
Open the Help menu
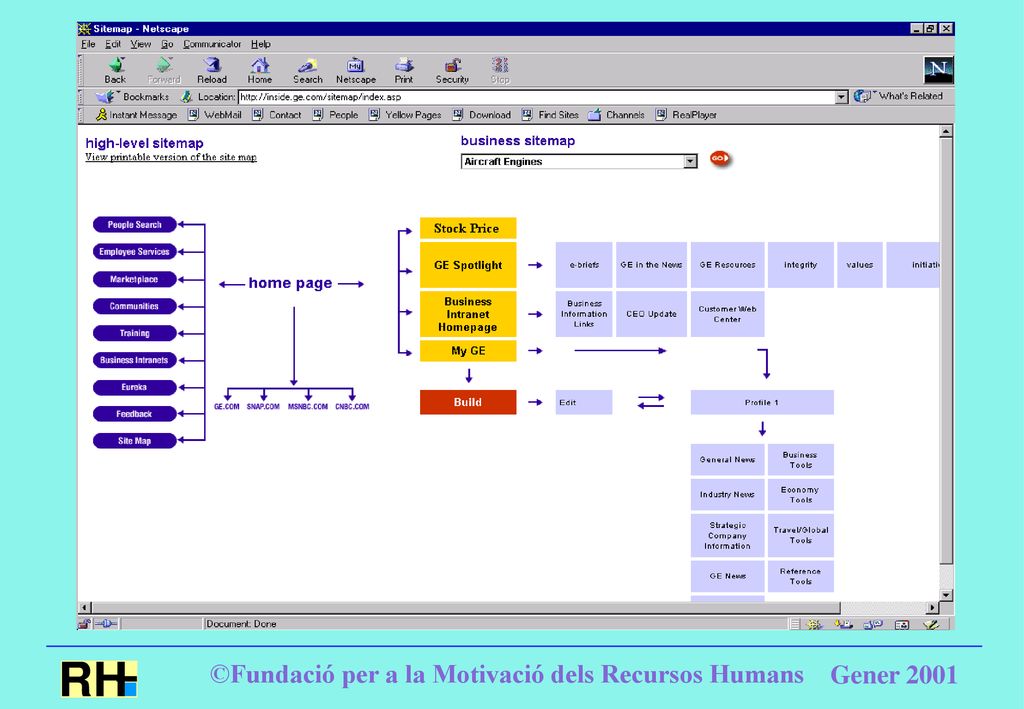click(x=261, y=44)
